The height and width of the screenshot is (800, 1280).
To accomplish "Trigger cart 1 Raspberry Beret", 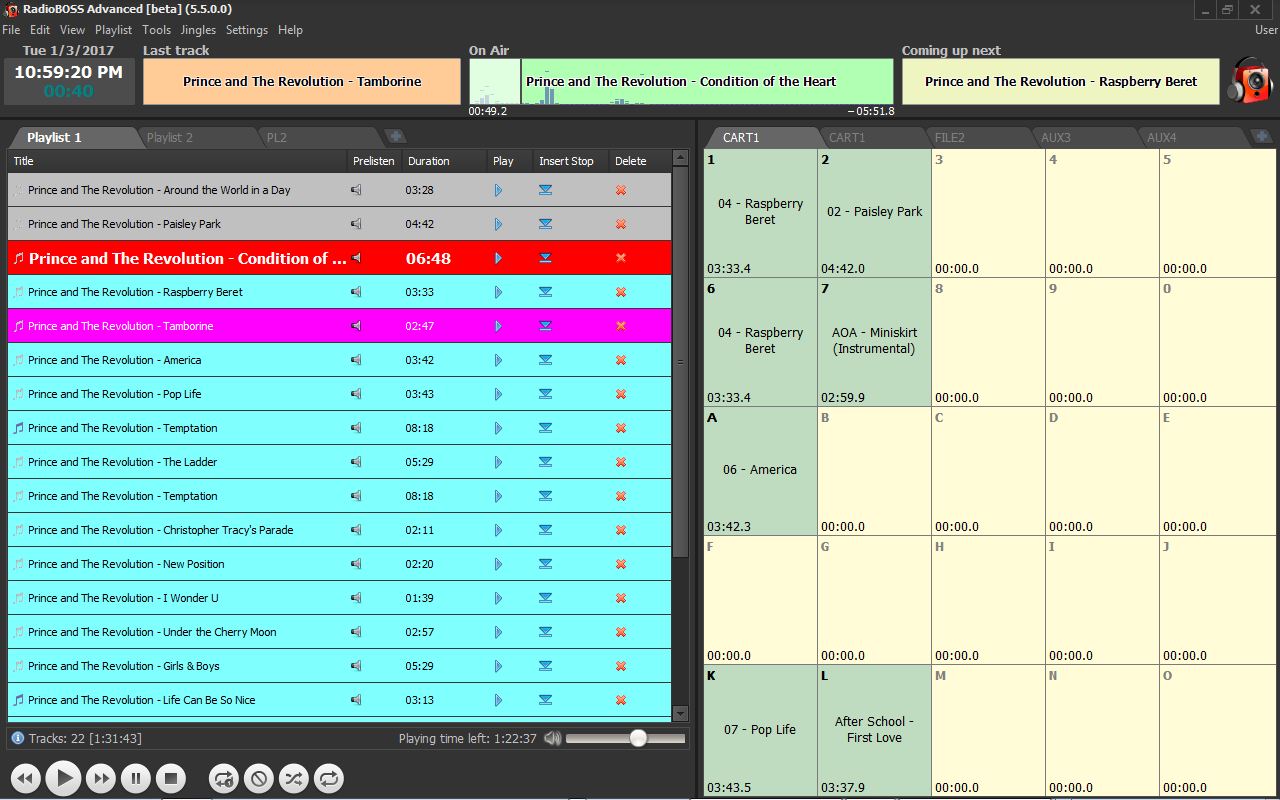I will point(760,213).
